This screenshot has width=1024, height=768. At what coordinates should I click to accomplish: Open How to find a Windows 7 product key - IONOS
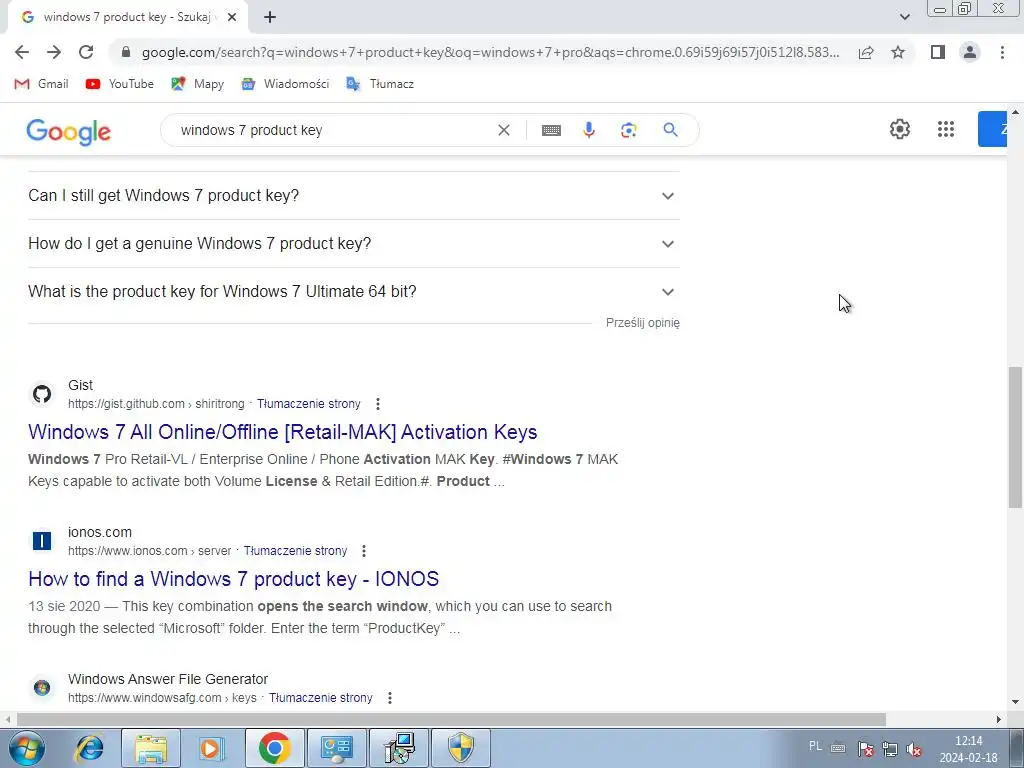pyautogui.click(x=234, y=579)
